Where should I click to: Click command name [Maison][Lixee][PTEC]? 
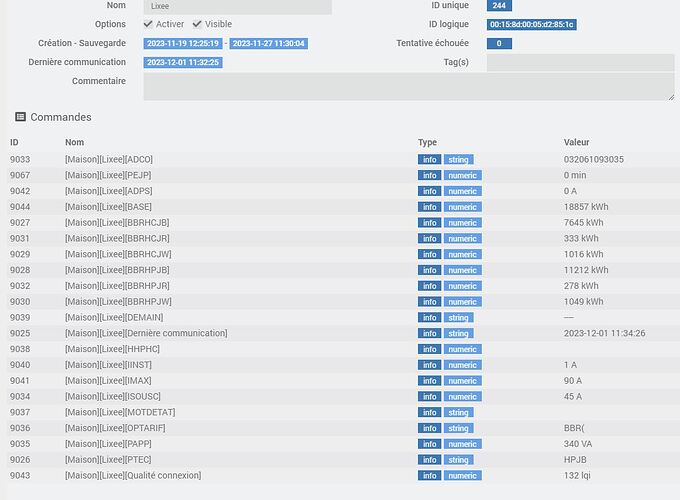(x=108, y=460)
